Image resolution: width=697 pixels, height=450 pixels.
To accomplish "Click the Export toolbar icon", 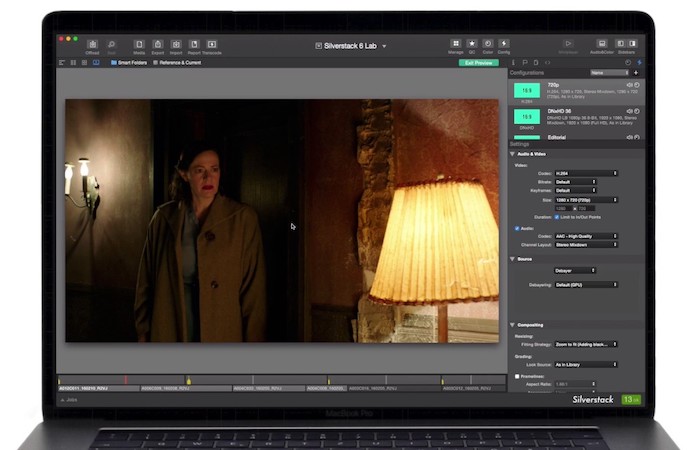I will pyautogui.click(x=158, y=44).
